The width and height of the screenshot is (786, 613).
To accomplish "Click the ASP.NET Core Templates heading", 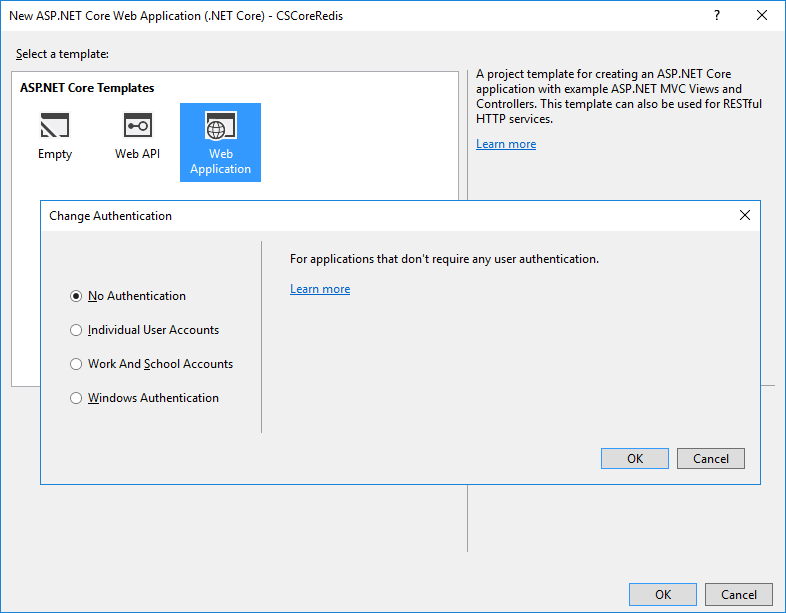I will 87,88.
